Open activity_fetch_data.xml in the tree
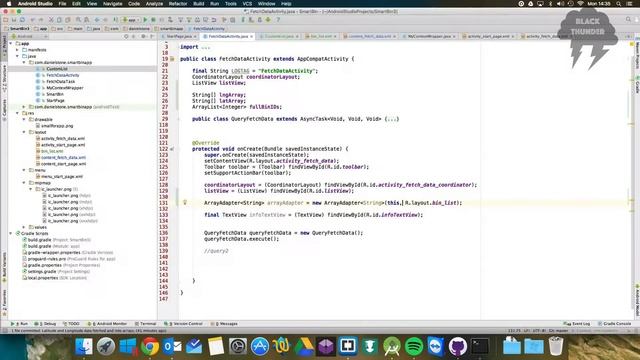Screen dimensions: 640x360 [63, 138]
